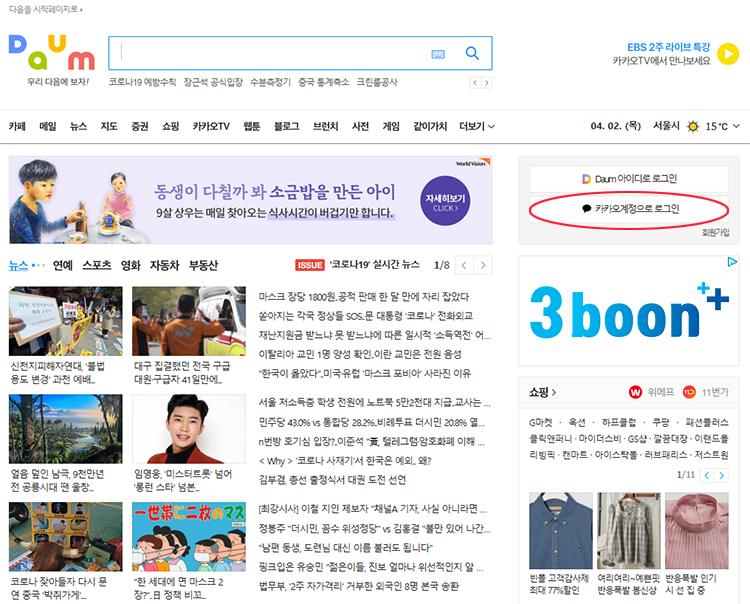Expand the 더보기 menu
Screen dimensions: 750x604
(477, 126)
